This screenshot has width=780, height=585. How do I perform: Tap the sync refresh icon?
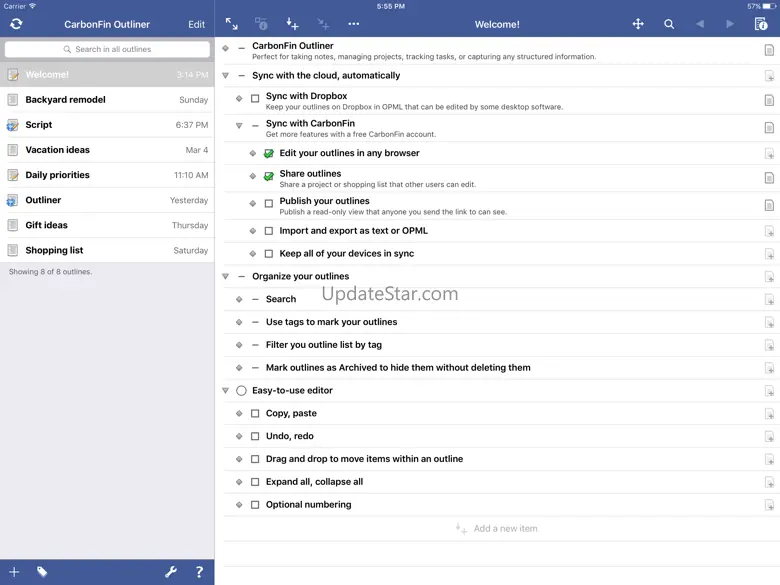pos(16,24)
